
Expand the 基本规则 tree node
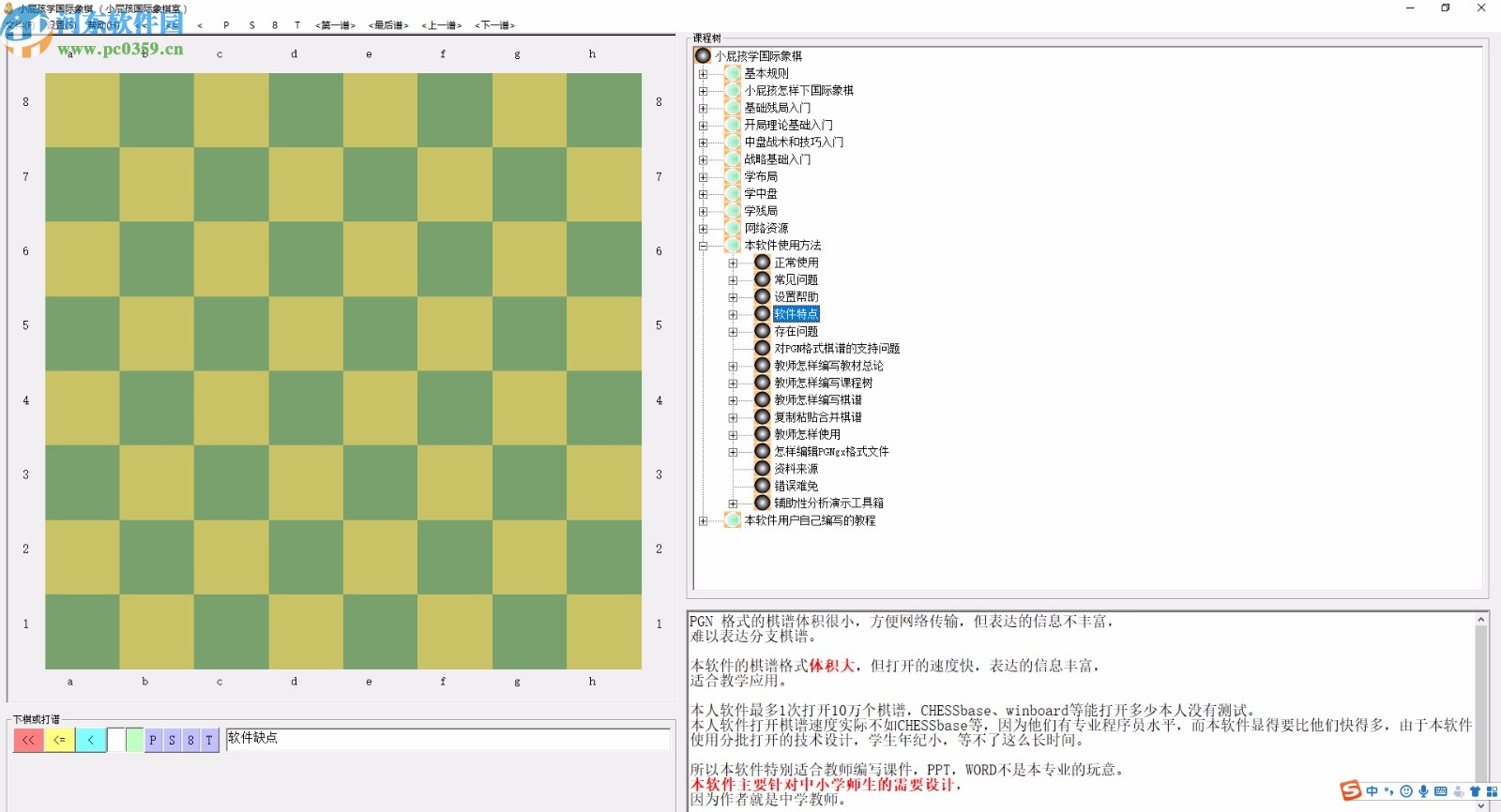703,73
